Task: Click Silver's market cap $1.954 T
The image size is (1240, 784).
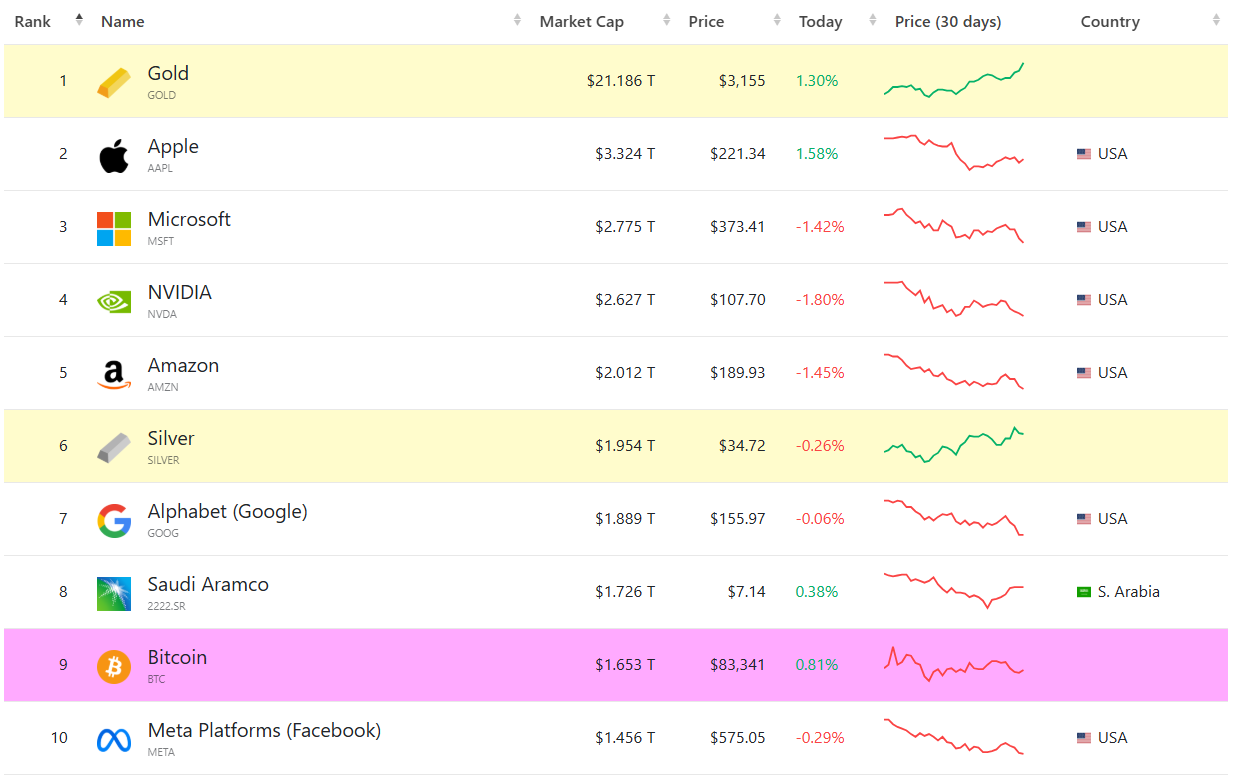Action: [x=625, y=446]
